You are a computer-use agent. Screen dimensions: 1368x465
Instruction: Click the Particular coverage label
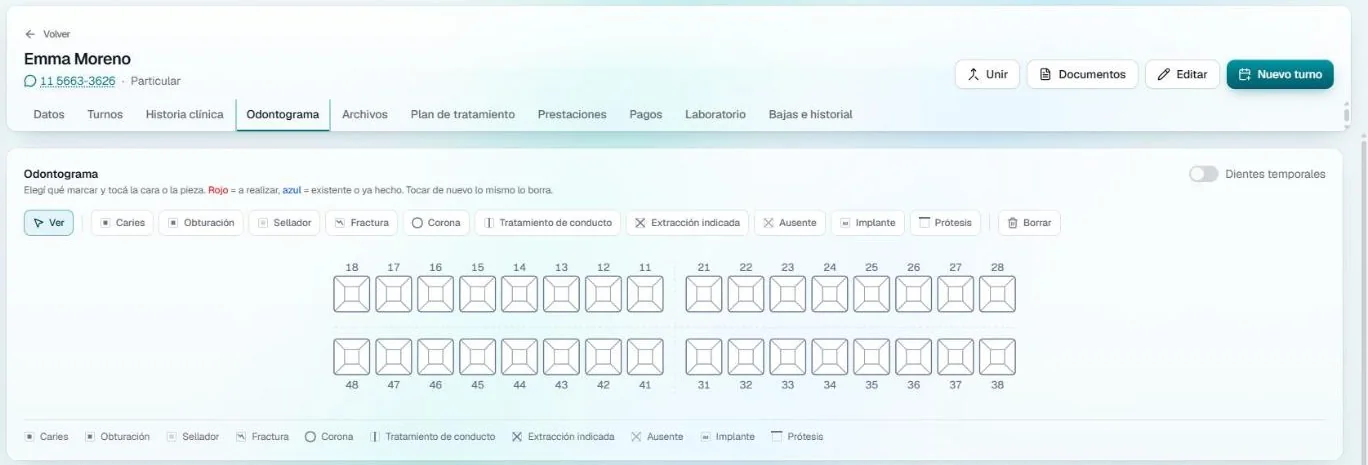[156, 81]
